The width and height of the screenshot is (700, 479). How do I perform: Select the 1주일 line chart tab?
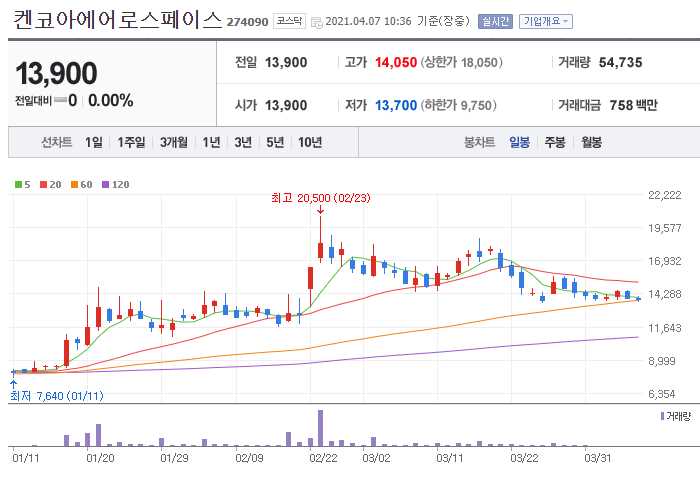click(x=131, y=142)
